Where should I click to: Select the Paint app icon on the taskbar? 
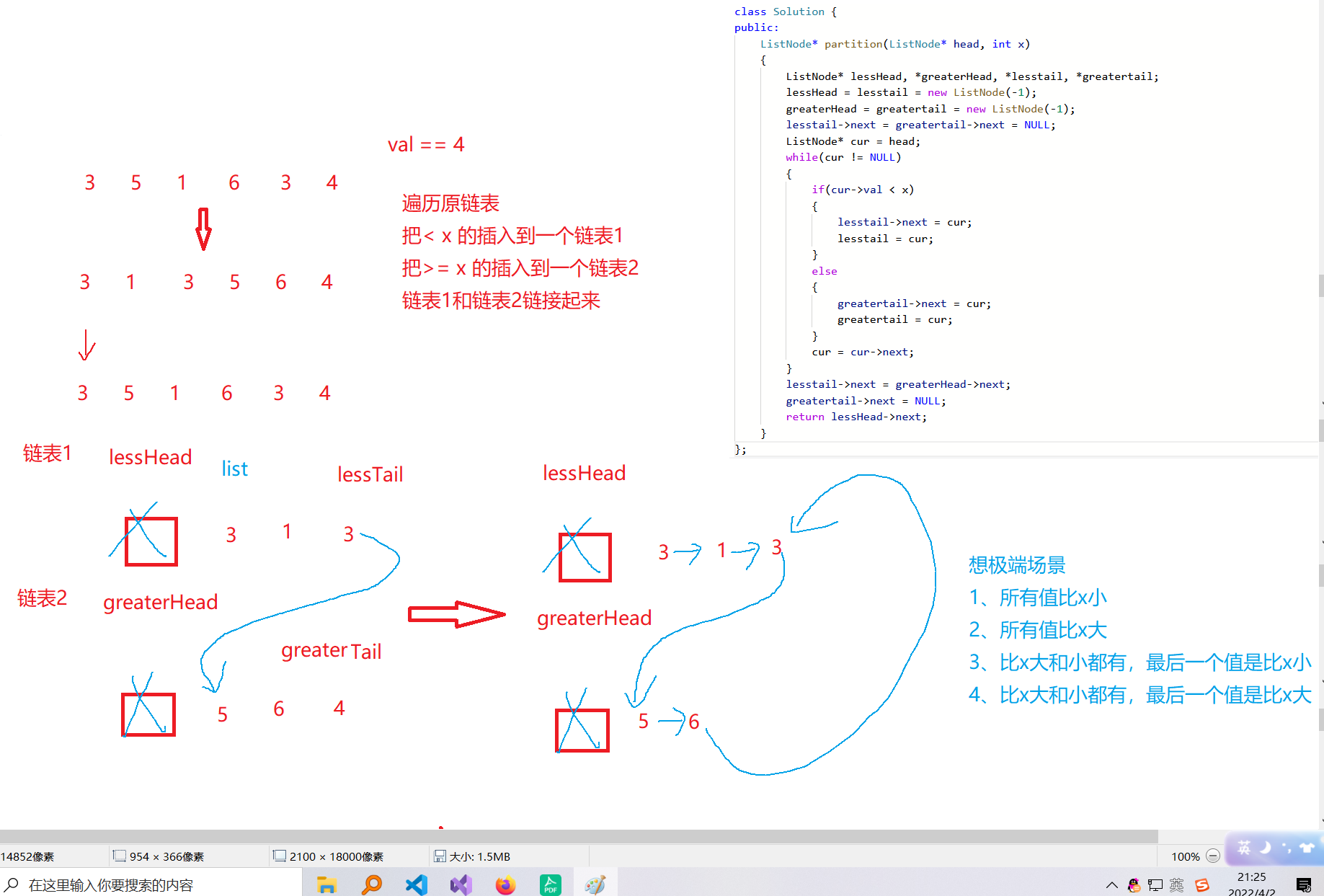pos(595,884)
